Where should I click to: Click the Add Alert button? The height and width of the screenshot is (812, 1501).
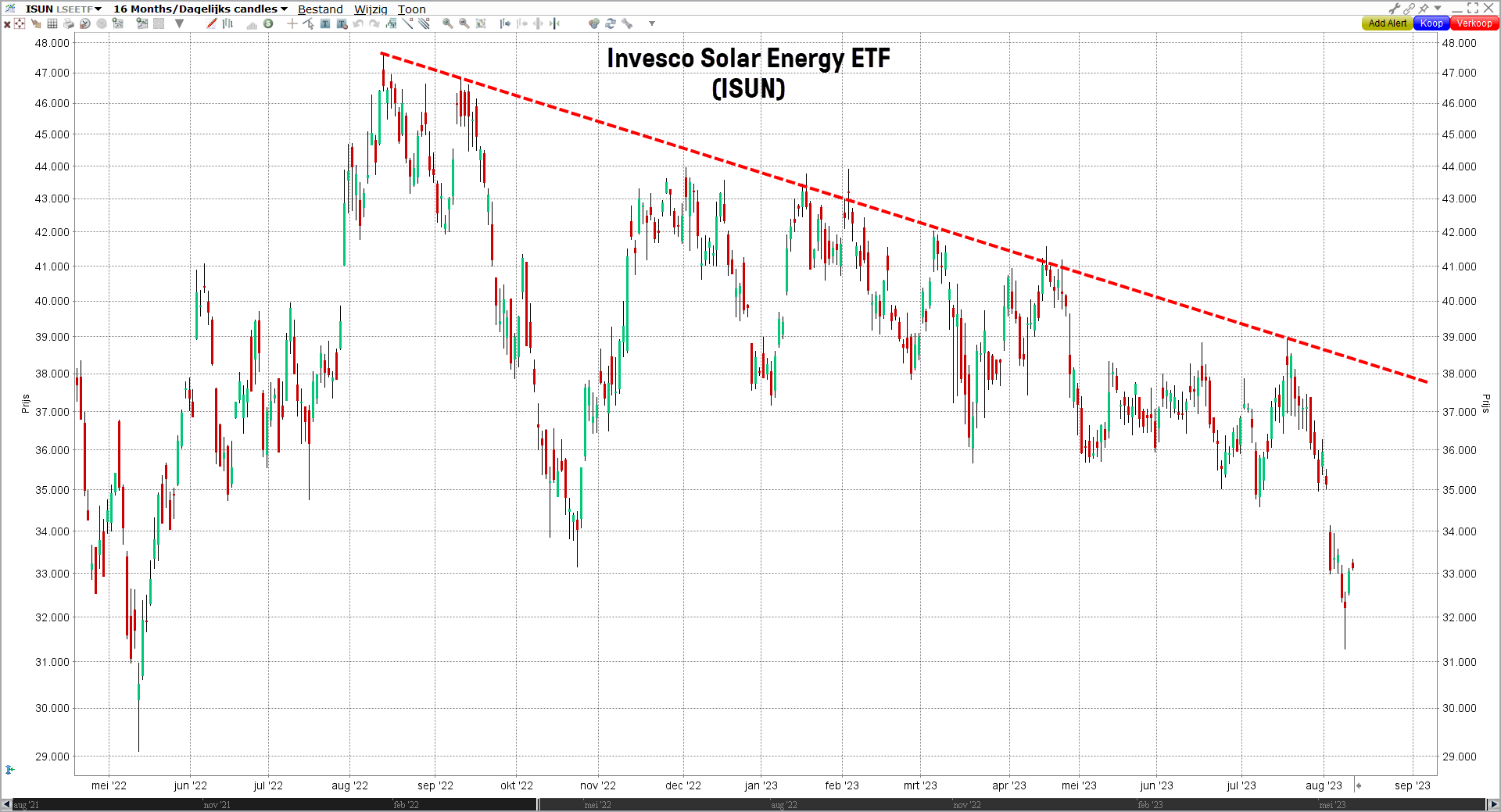point(1387,23)
